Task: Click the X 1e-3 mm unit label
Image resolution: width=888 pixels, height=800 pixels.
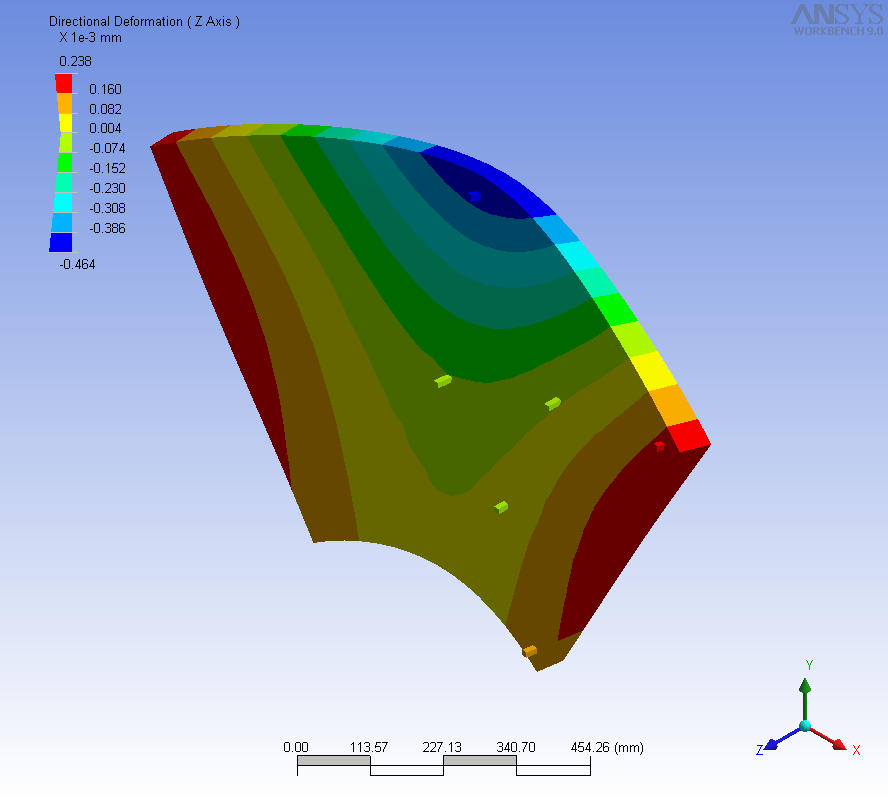Action: 91,38
